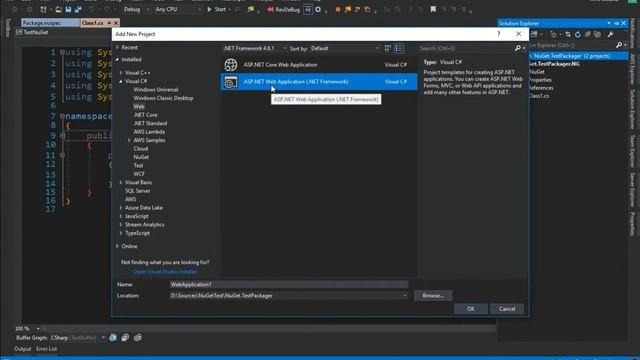Open the Toolbox side tab
This screenshot has height=360, width=640.
click(7, 27)
